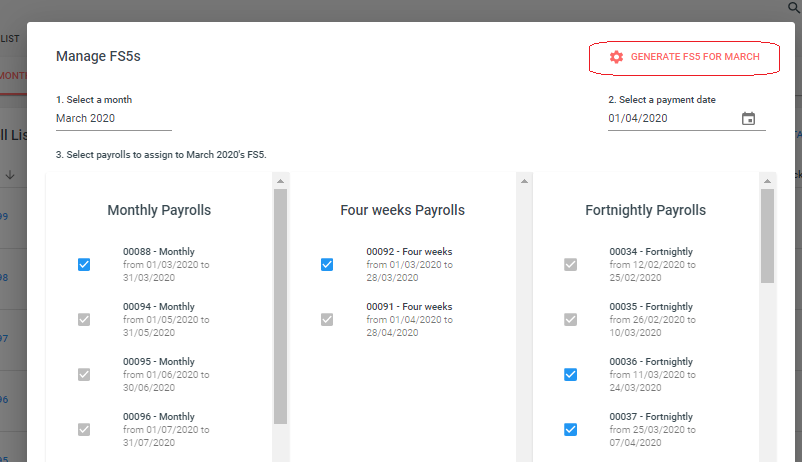Toggle checkbox for 00094 - Monthly
The width and height of the screenshot is (802, 462).
point(84,320)
